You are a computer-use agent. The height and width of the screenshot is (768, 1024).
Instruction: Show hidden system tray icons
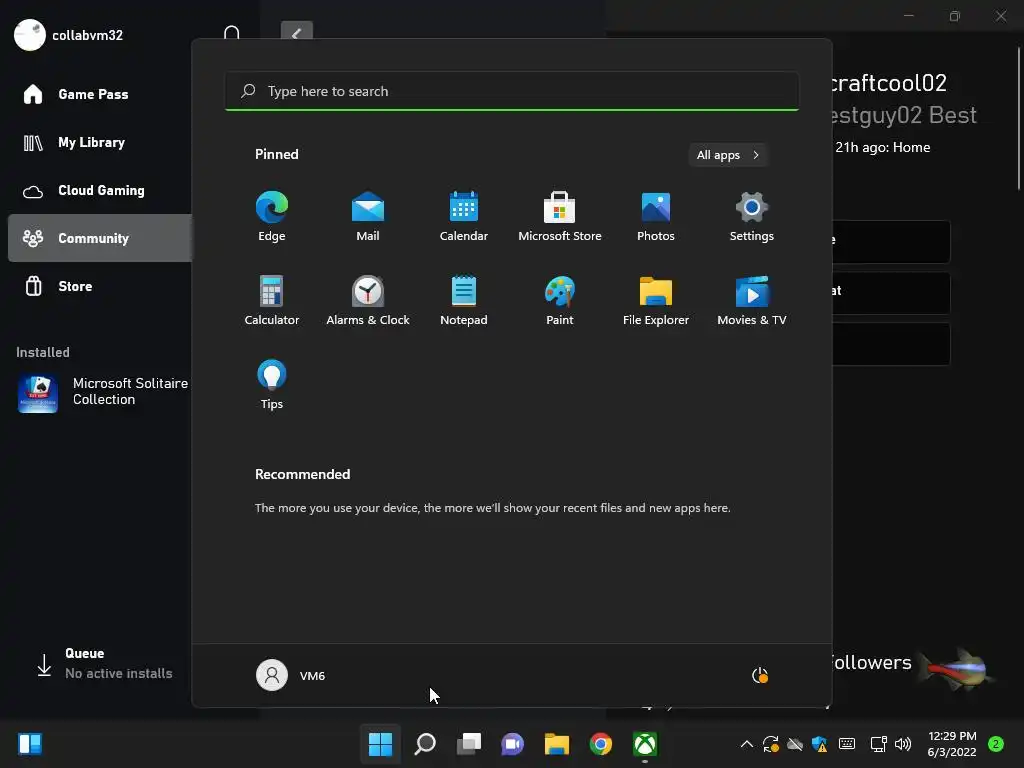coord(746,744)
